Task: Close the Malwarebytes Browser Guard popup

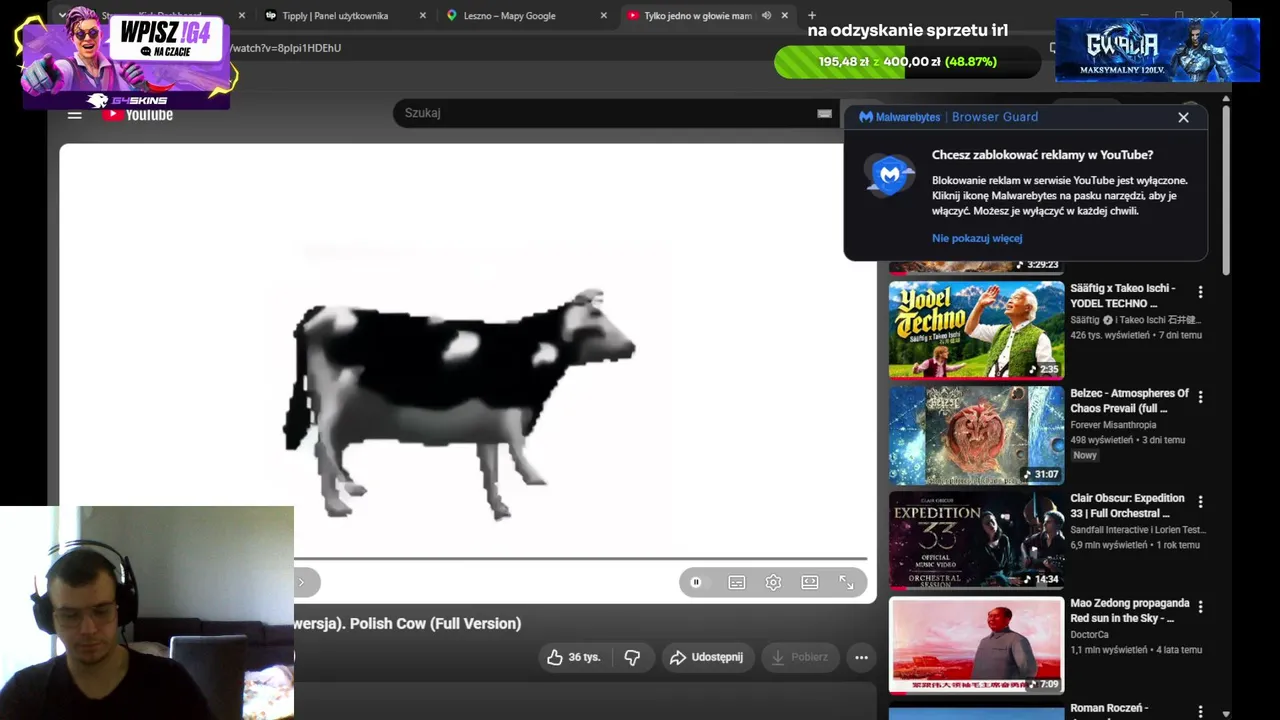Action: tap(1183, 117)
